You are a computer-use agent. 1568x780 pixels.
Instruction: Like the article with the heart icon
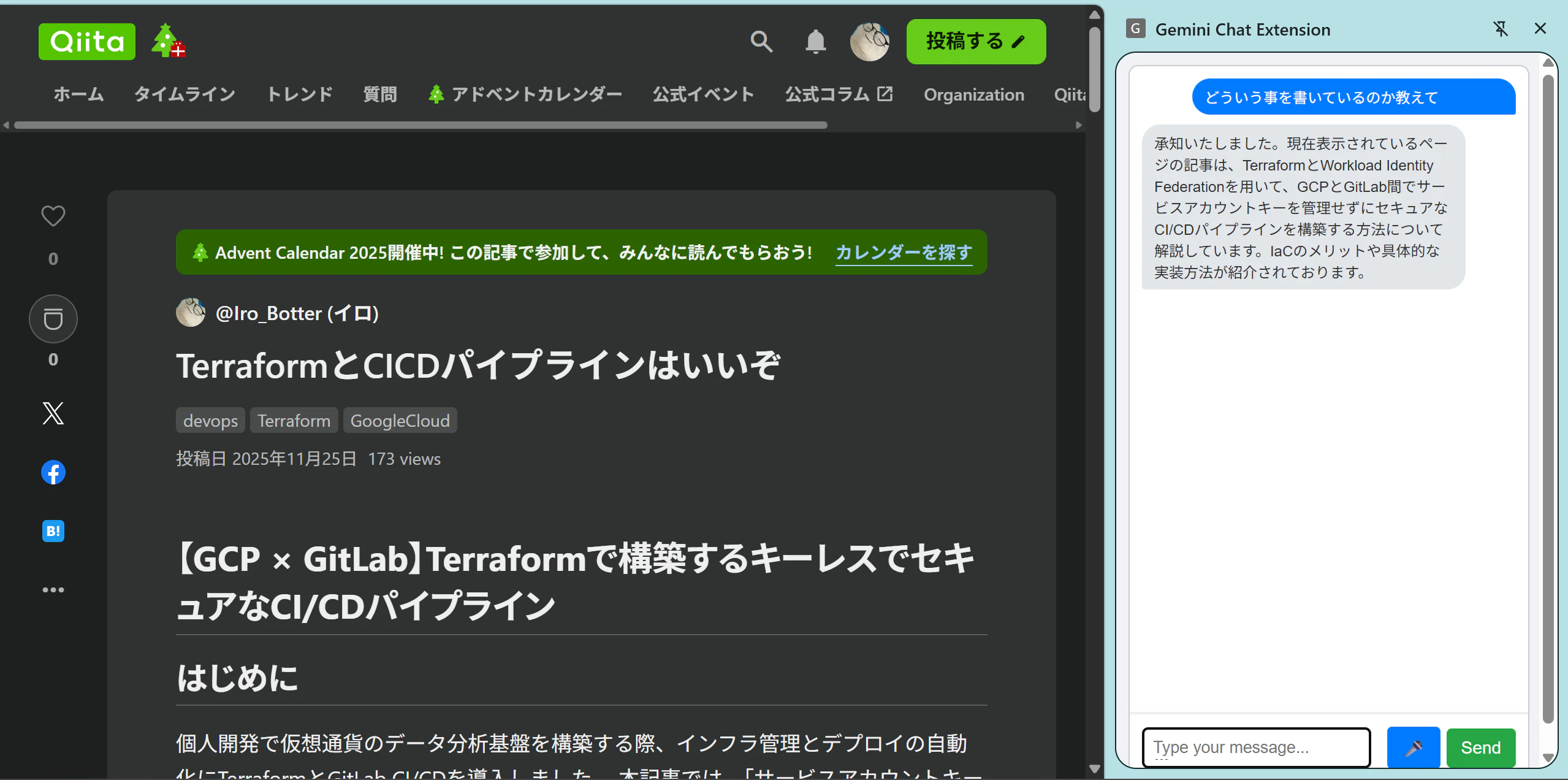(x=53, y=216)
